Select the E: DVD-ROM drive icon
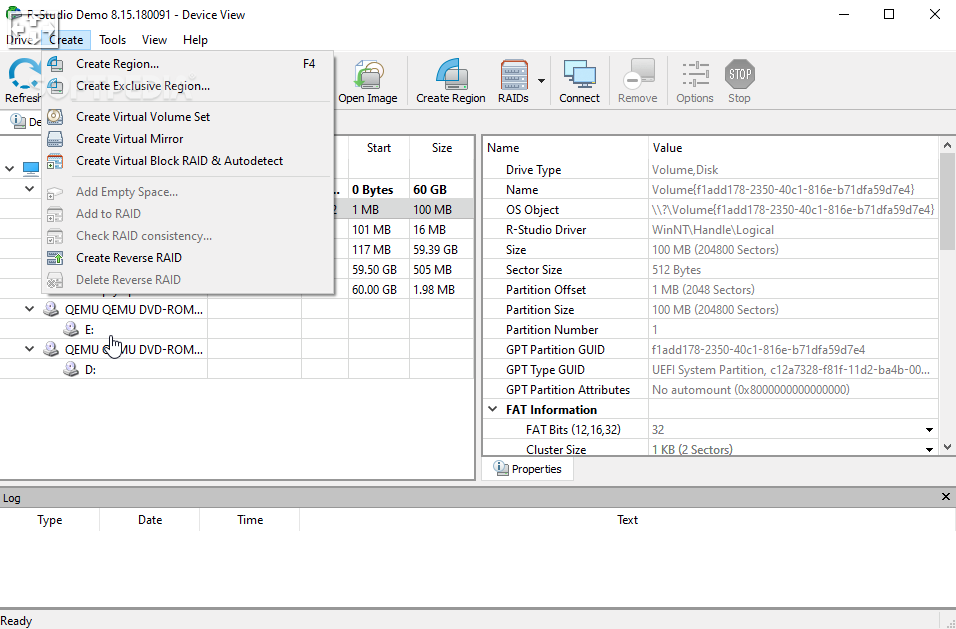The height and width of the screenshot is (629, 956). tap(71, 329)
